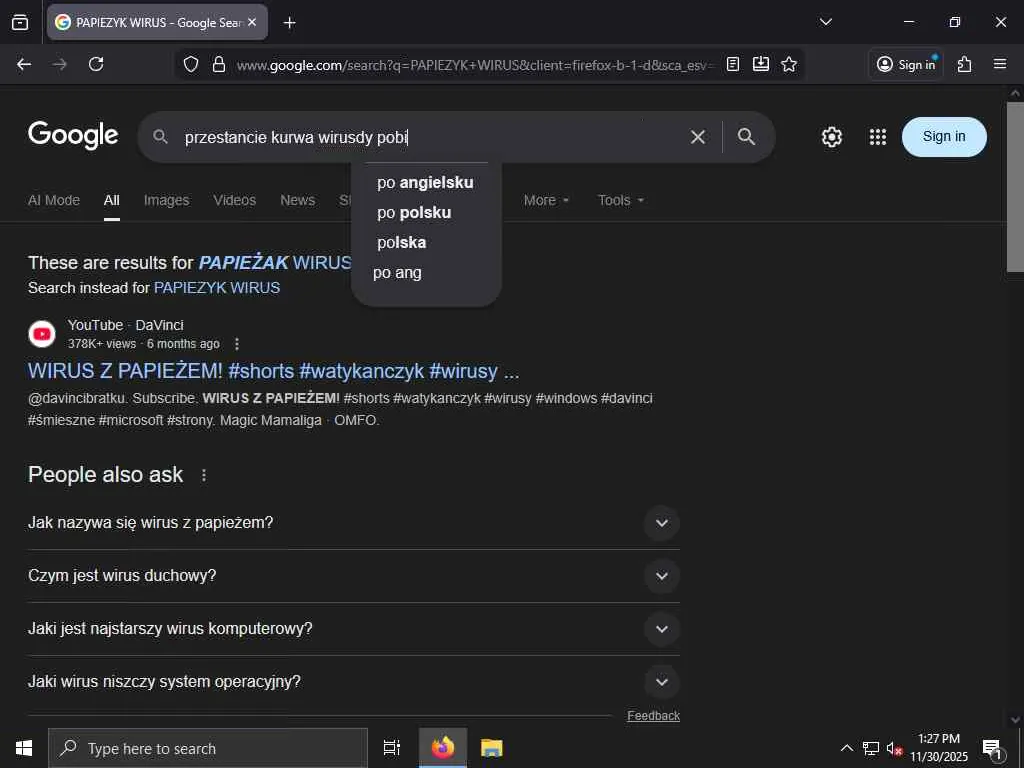This screenshot has height=768, width=1024.
Task: Open File Explorer from taskbar
Action: tap(492, 748)
